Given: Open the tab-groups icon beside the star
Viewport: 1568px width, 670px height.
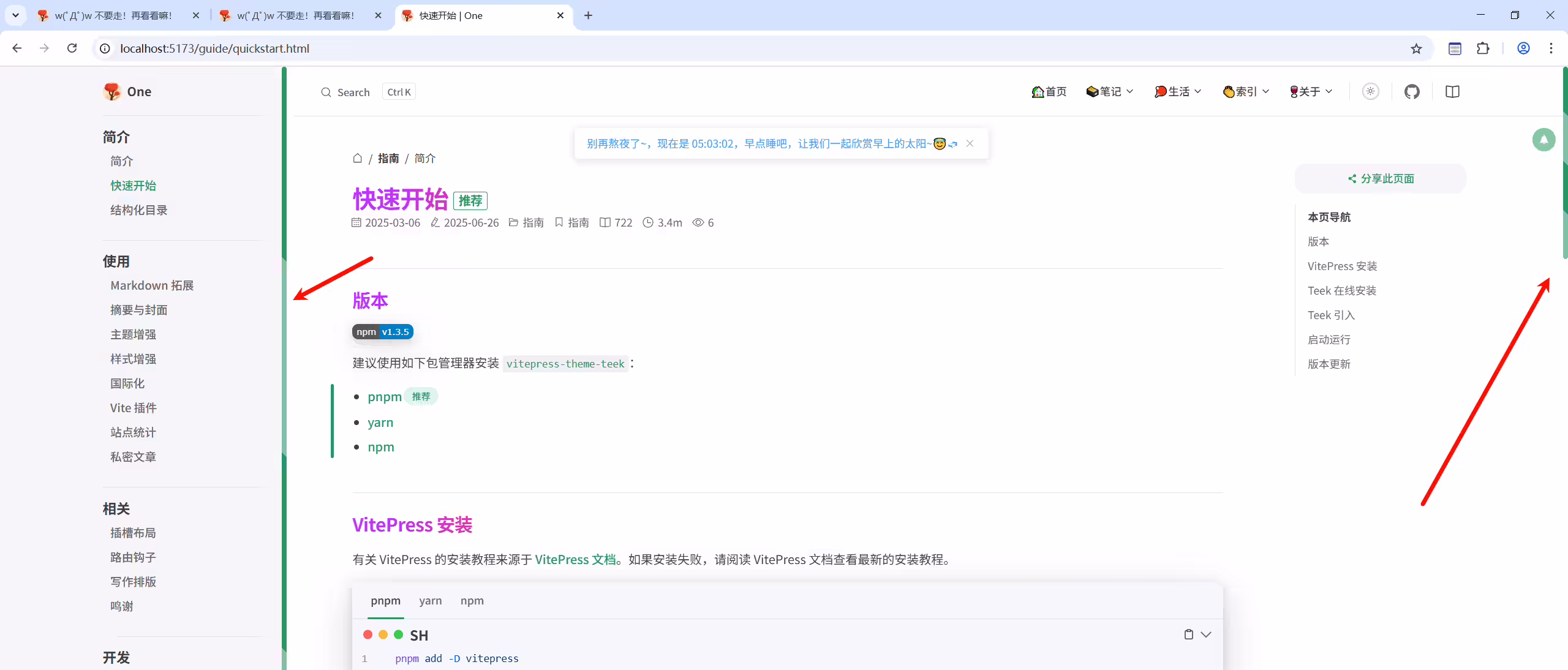Looking at the screenshot, I should pos(1455,48).
